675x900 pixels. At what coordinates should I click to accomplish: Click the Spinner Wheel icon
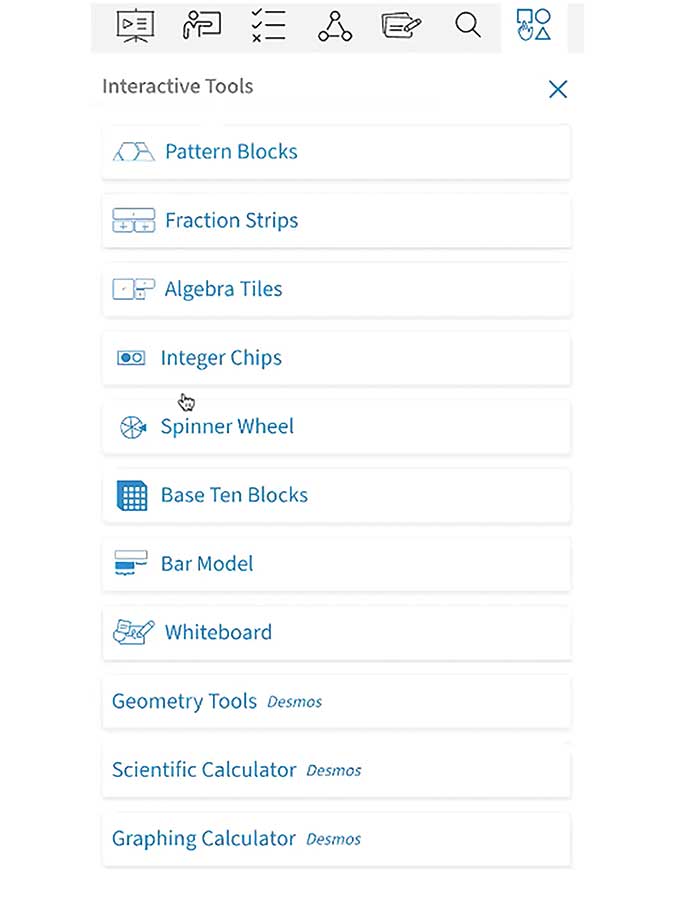(x=132, y=427)
